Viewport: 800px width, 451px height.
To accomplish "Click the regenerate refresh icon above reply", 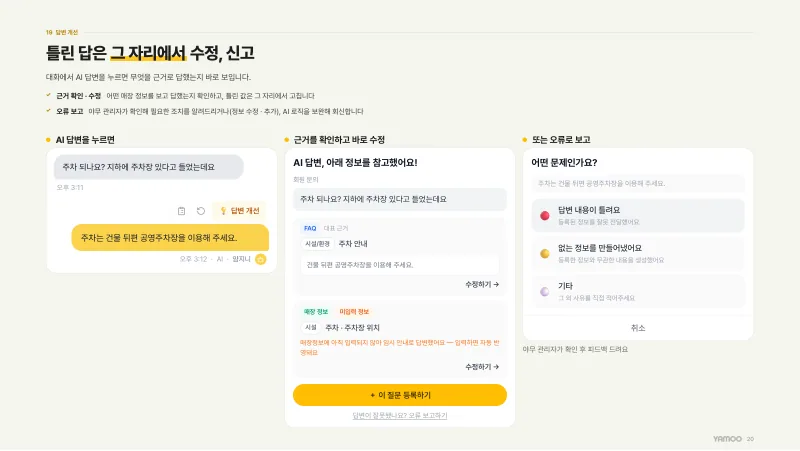I will [x=201, y=211].
